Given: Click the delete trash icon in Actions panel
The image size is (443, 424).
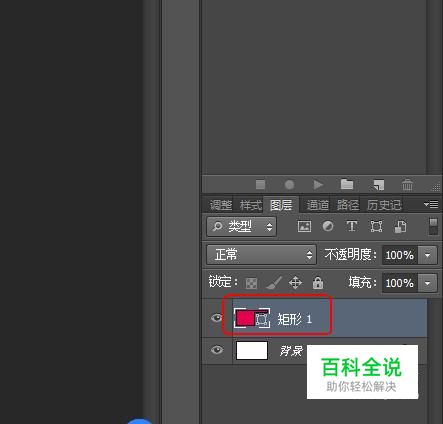Looking at the screenshot, I should click(x=407, y=184).
